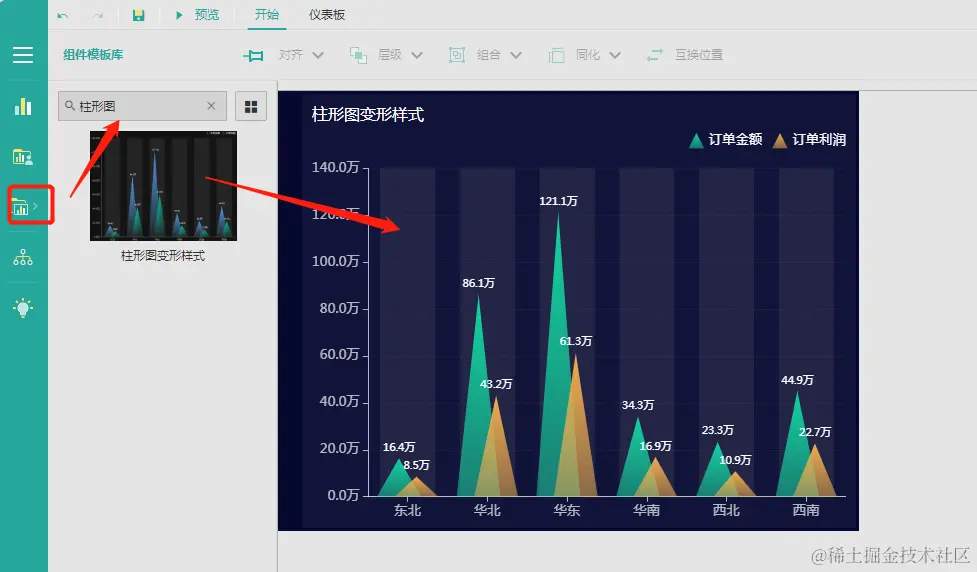Switch to the 开始 tab
The height and width of the screenshot is (572, 977).
pos(267,14)
